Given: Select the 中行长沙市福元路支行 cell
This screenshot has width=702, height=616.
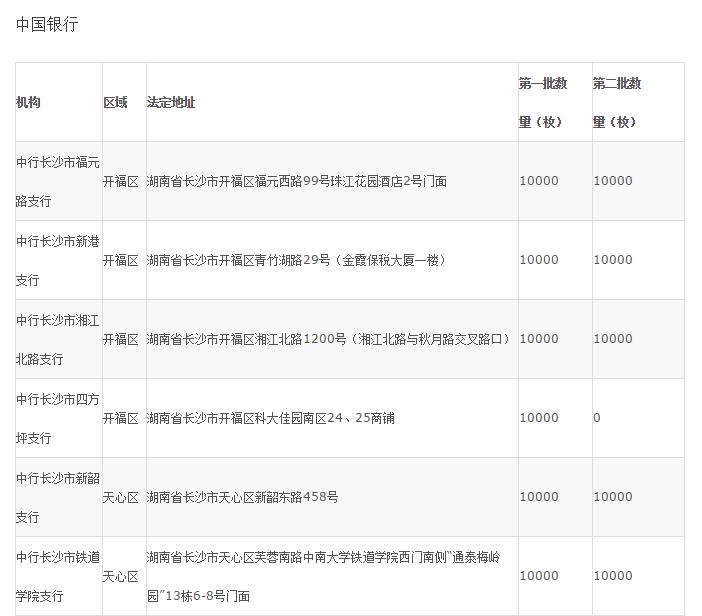Looking at the screenshot, I should pyautogui.click(x=58, y=181).
